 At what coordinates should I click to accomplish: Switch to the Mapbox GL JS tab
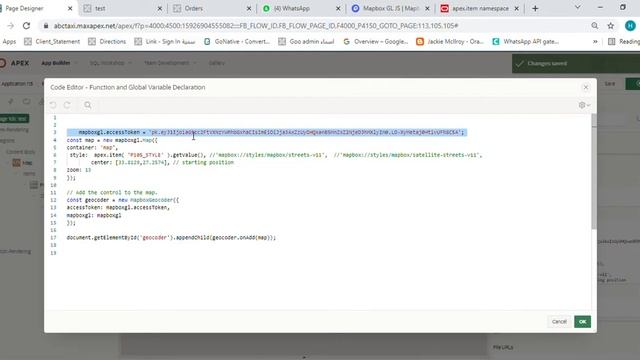click(x=391, y=8)
